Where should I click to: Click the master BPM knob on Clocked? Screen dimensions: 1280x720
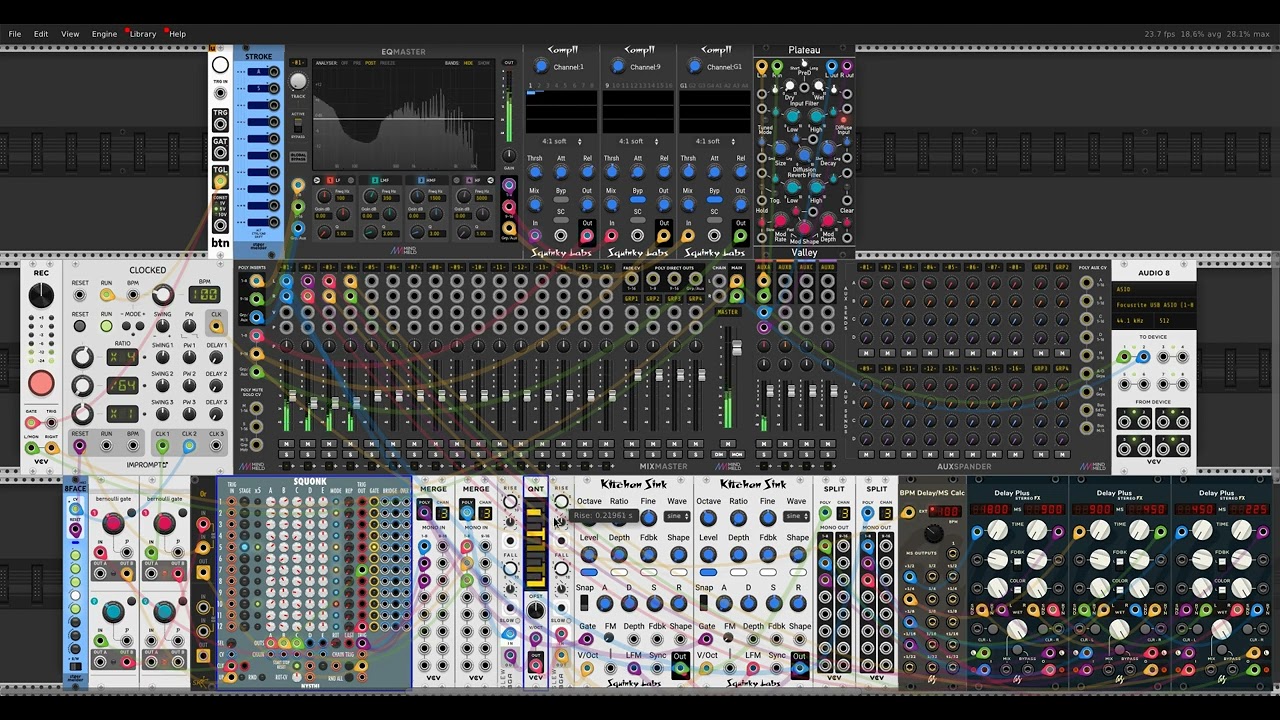point(162,295)
